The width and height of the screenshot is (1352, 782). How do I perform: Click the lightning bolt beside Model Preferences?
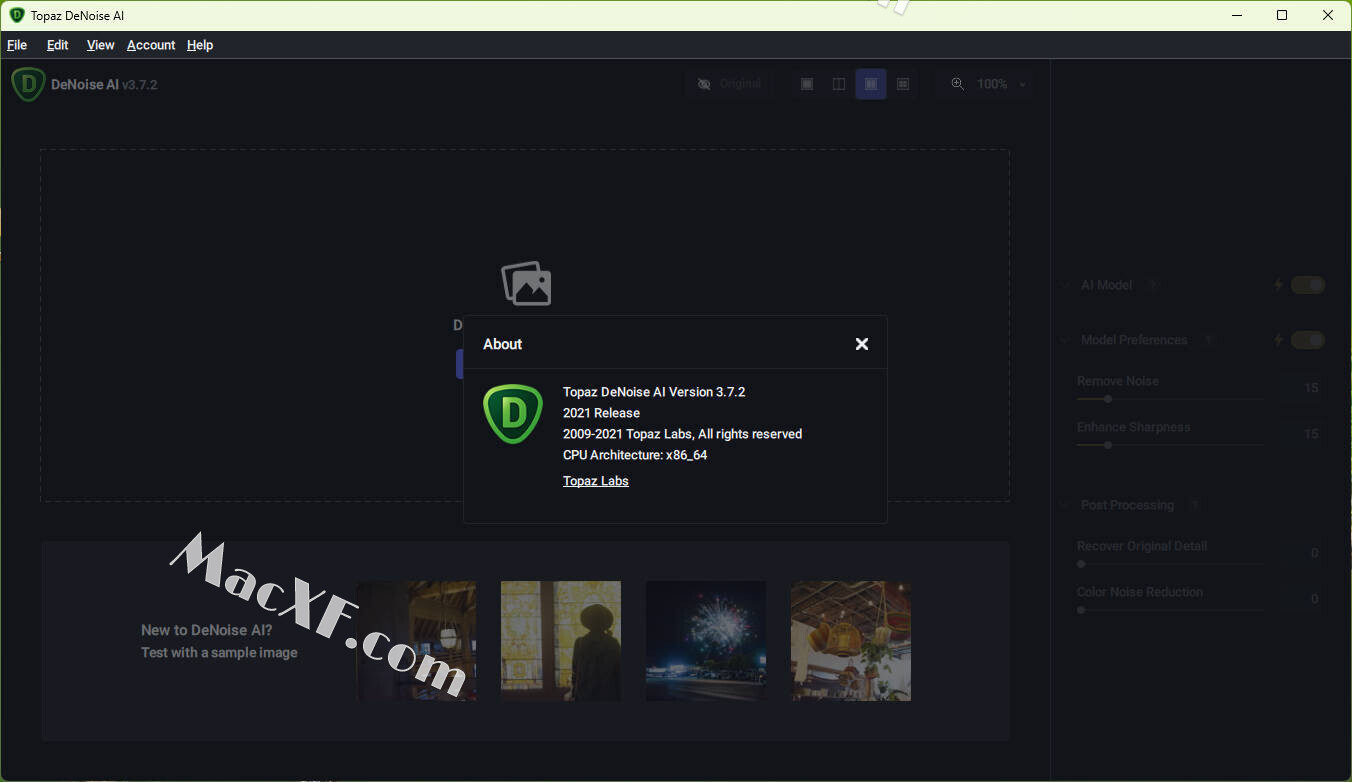click(x=1277, y=340)
